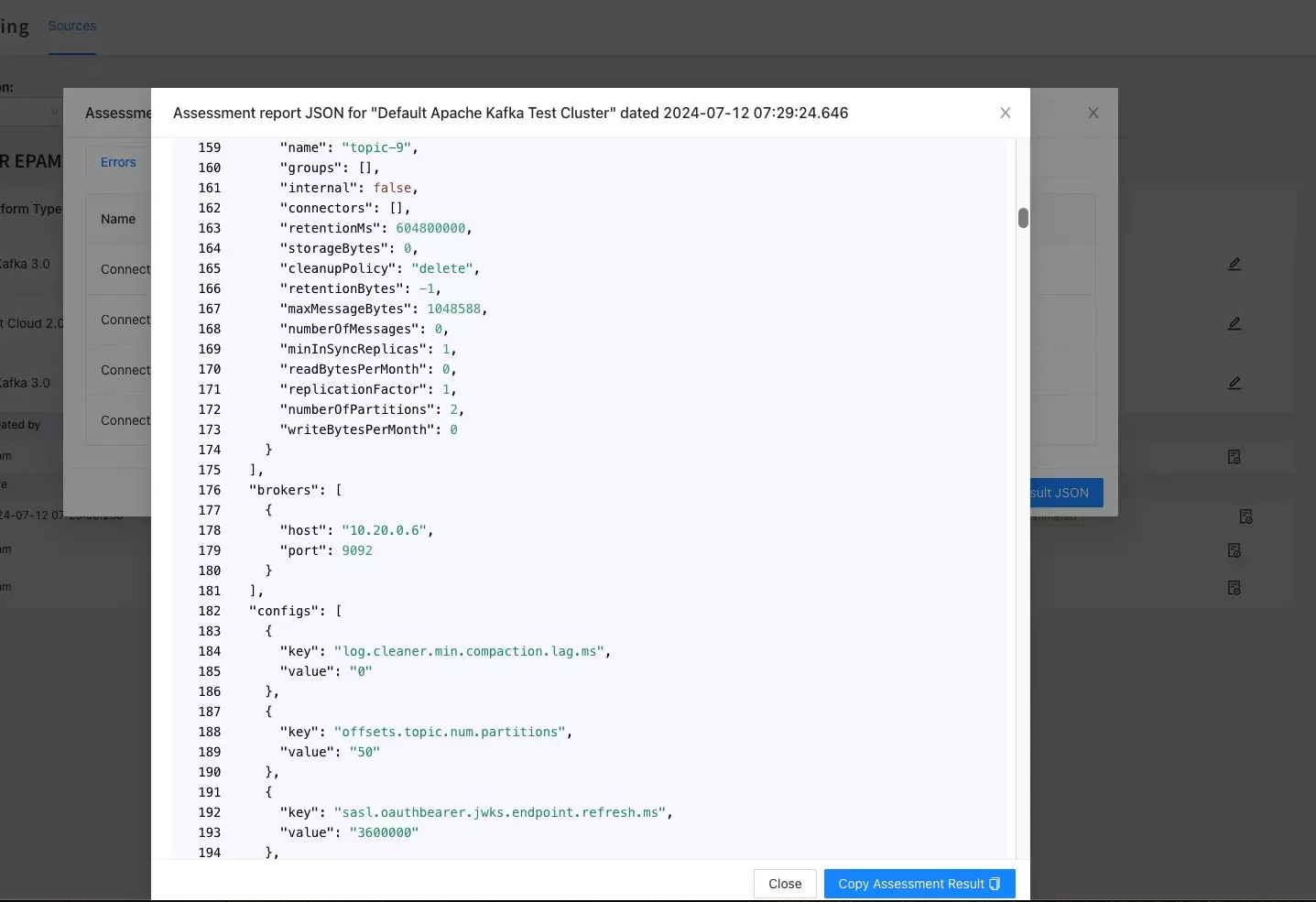Click the JSON viewer vertical scrollbar thumb

[x=1023, y=218]
